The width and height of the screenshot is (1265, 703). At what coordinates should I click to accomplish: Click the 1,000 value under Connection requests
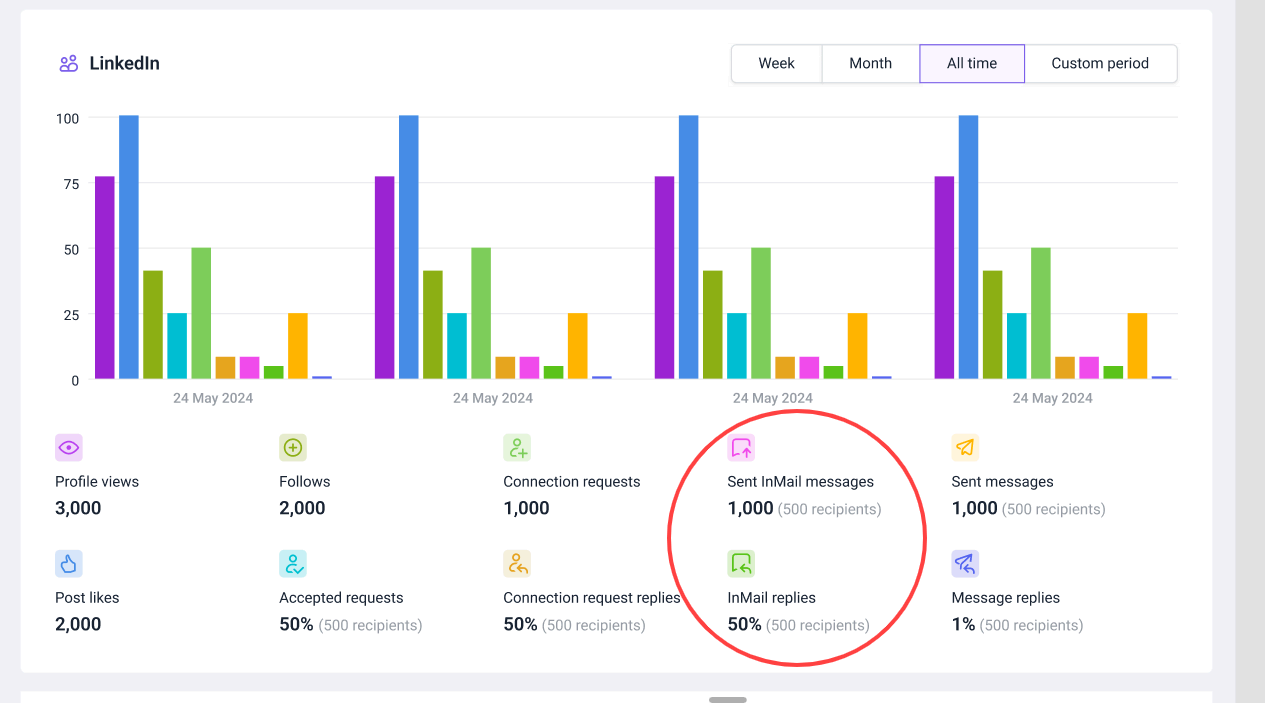pyautogui.click(x=527, y=508)
